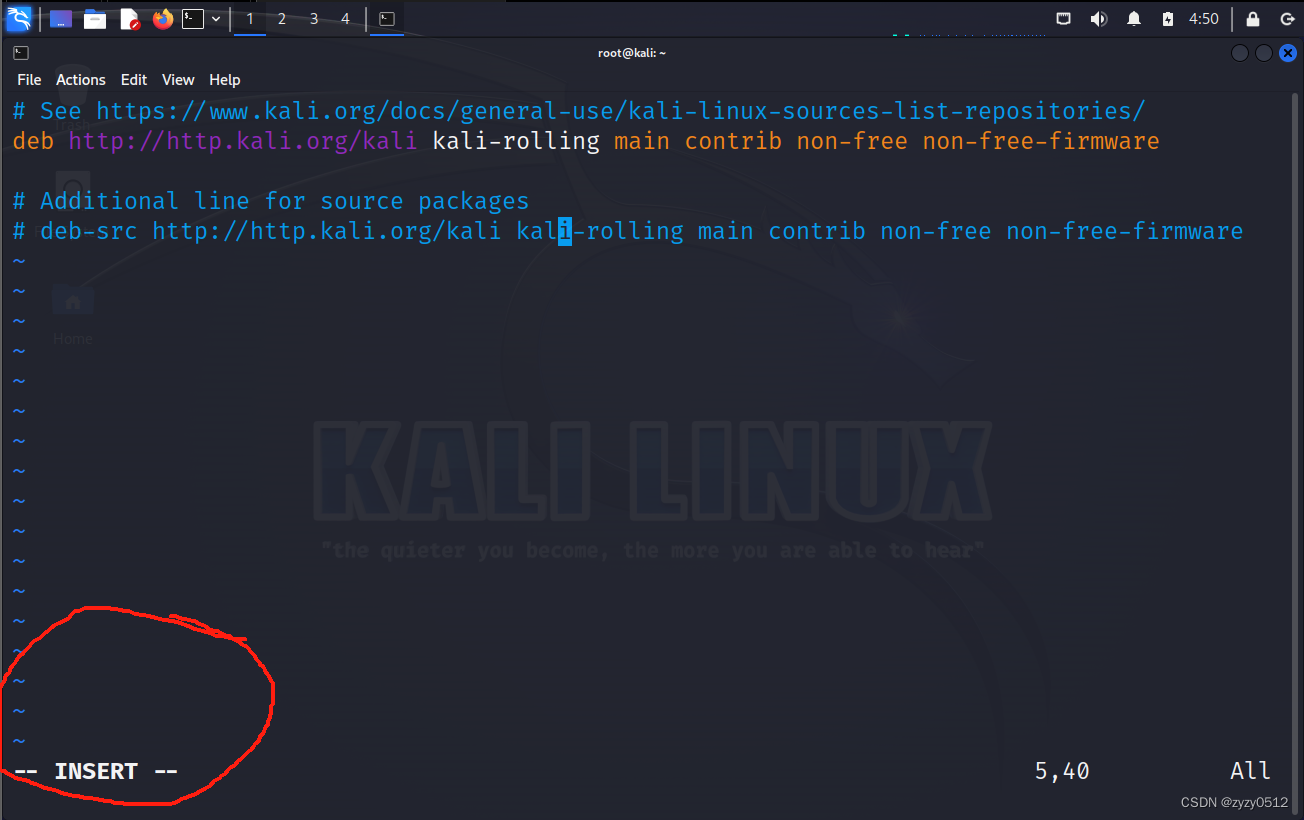1304x820 pixels.
Task: Click 'deb-src' in the commented line
Action: pyautogui.click(x=89, y=231)
